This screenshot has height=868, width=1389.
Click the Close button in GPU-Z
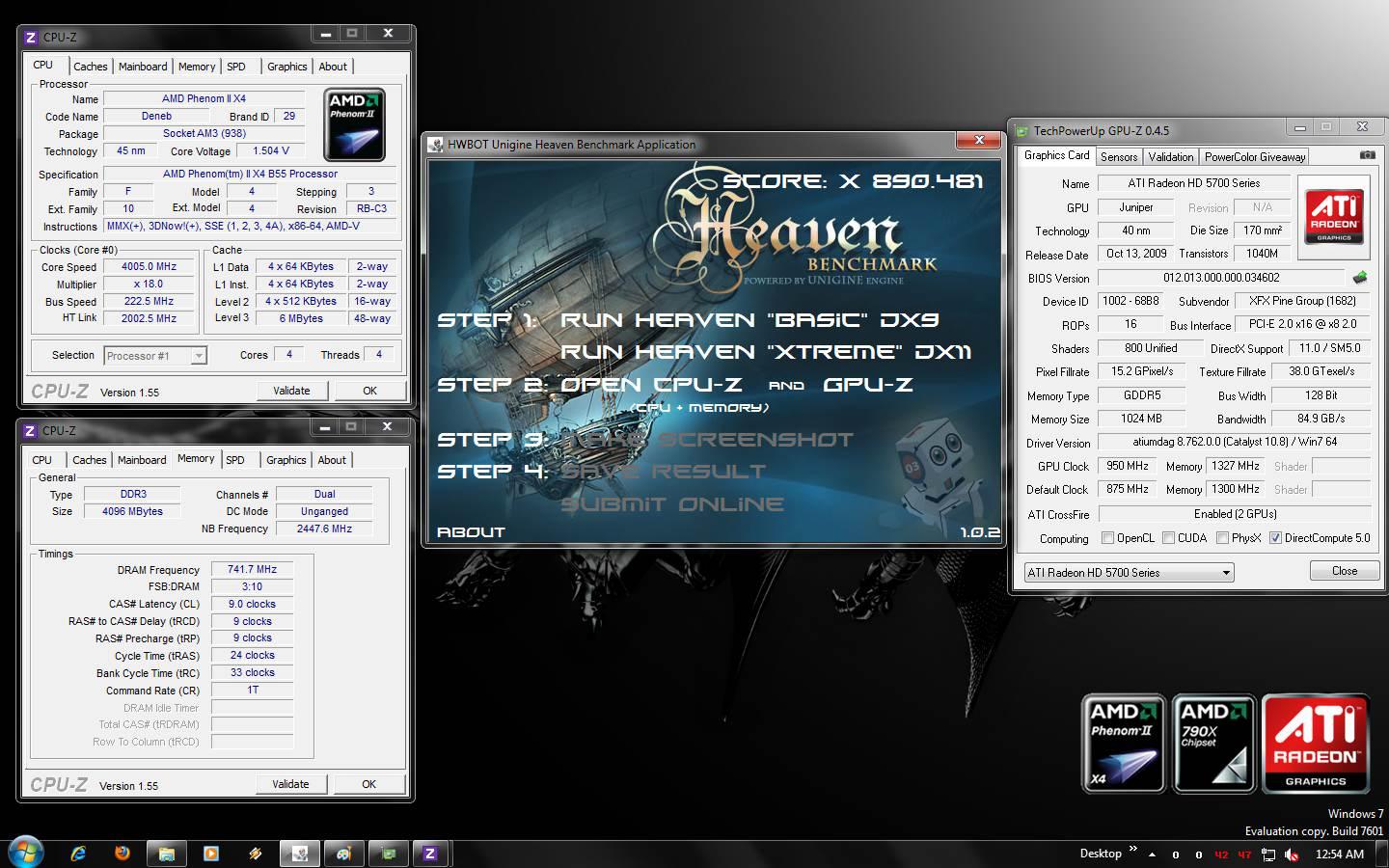click(1345, 571)
